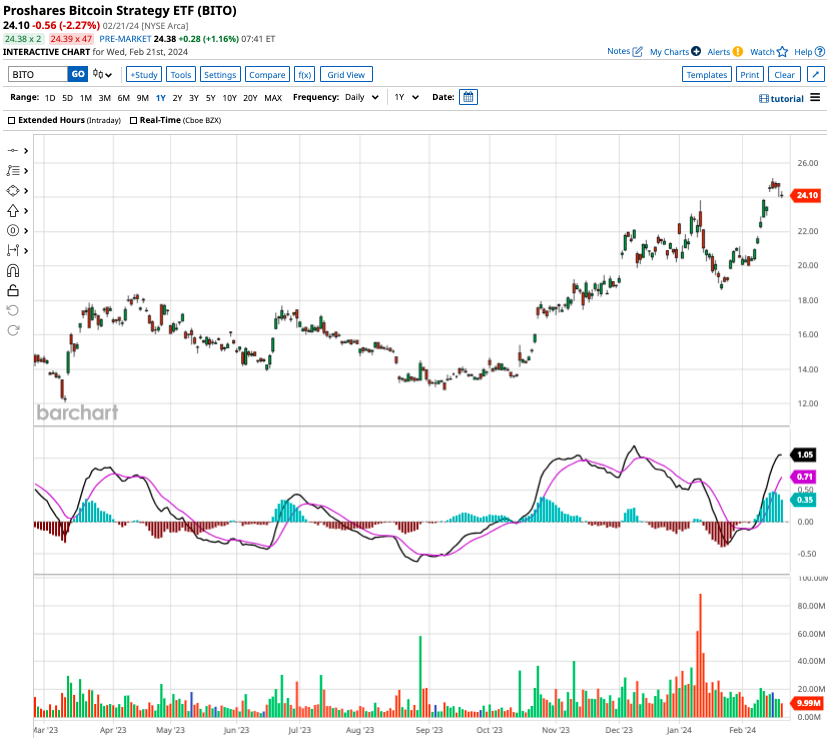Enable Extended Hours checkbox
Viewport: 838px width, 745px height.
coord(12,120)
